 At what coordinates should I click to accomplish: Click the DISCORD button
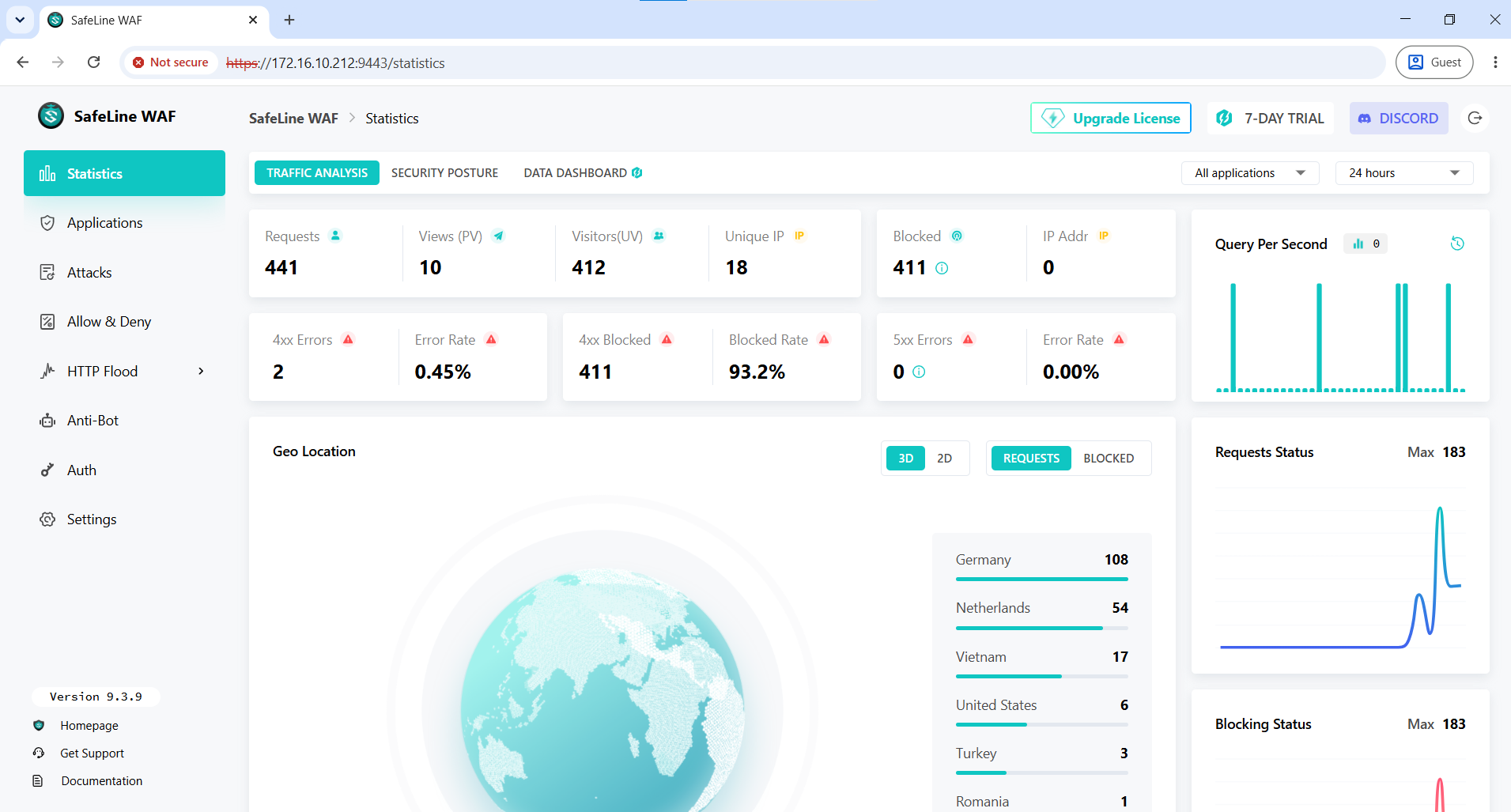[x=1399, y=118]
